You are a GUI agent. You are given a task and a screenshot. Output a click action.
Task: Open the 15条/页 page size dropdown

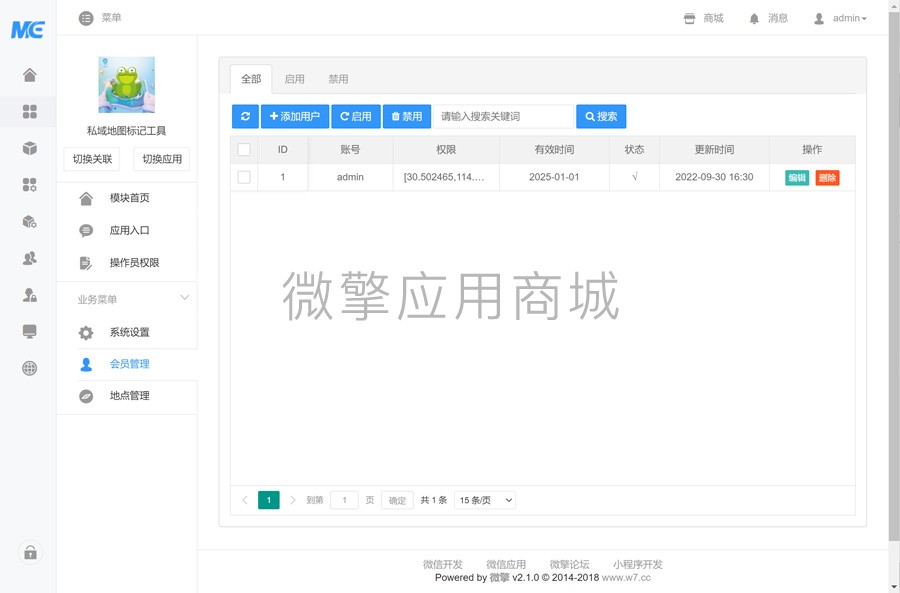point(483,500)
